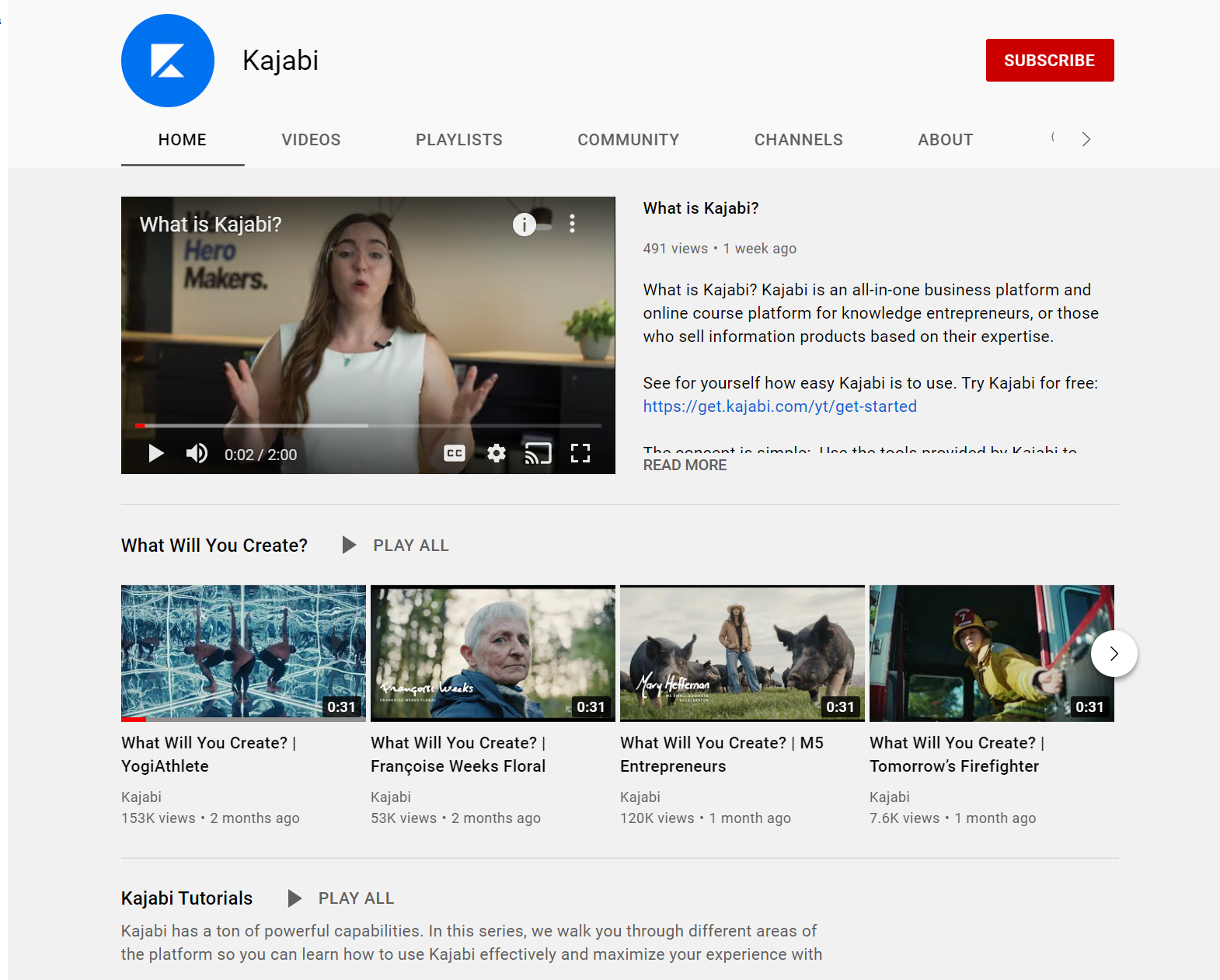The width and height of the screenshot is (1220, 980).
Task: Open the three-dot more options on video
Action: pyautogui.click(x=573, y=224)
